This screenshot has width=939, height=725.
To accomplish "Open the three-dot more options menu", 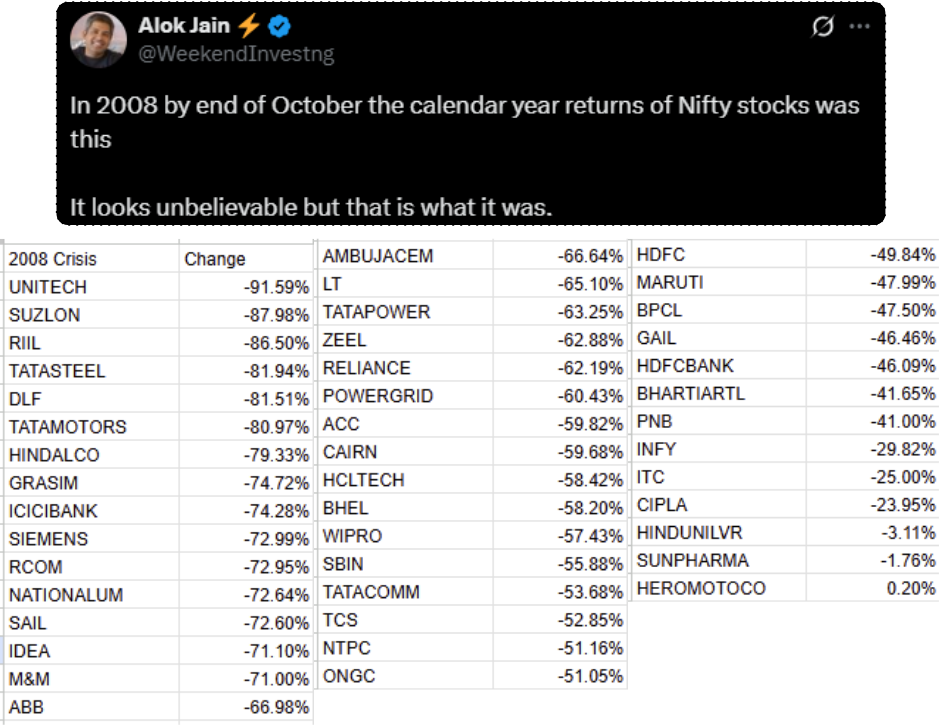I will click(x=859, y=27).
